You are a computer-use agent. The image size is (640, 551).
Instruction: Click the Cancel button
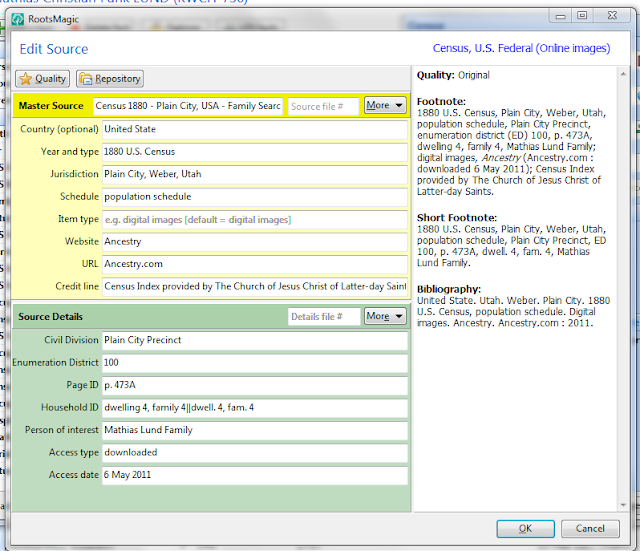(x=590, y=529)
